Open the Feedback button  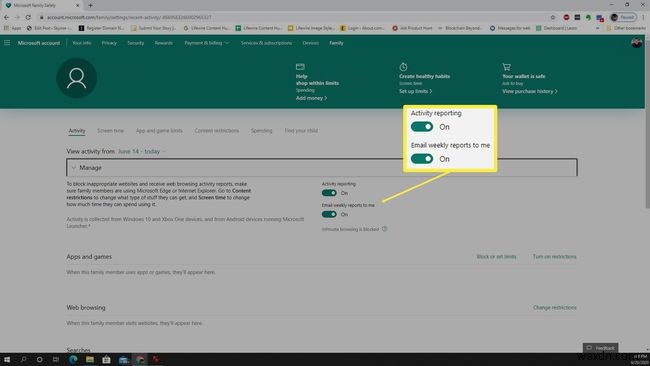tap(600, 348)
